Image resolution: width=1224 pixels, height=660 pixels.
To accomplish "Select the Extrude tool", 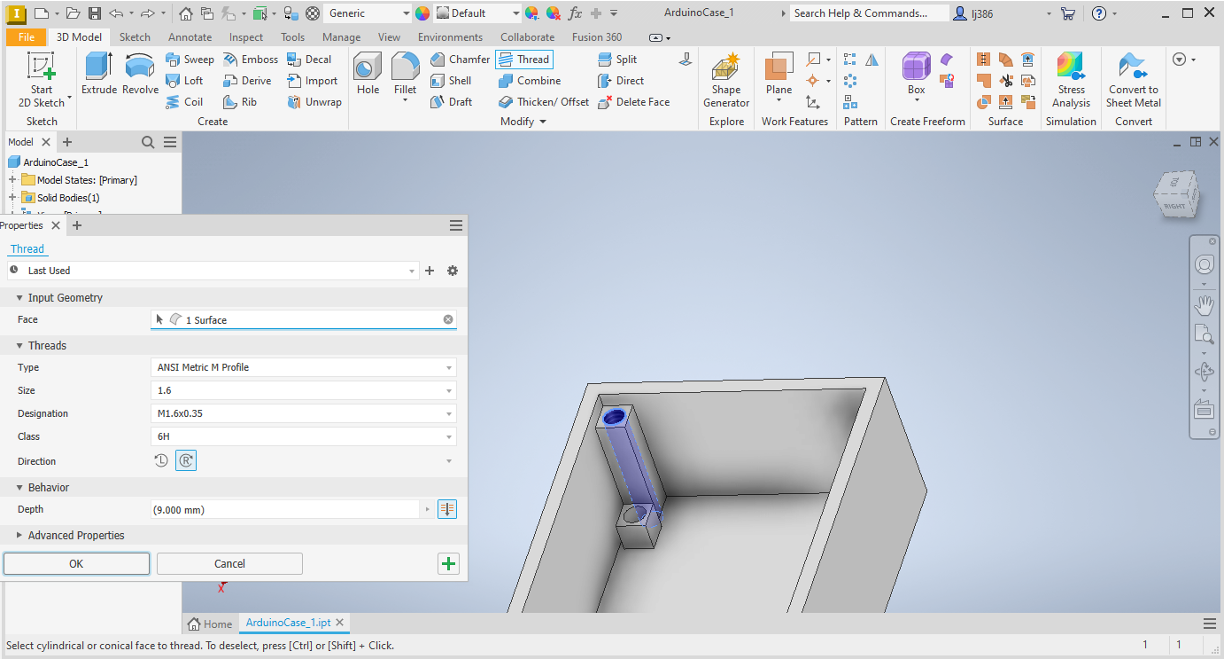I will [x=99, y=74].
